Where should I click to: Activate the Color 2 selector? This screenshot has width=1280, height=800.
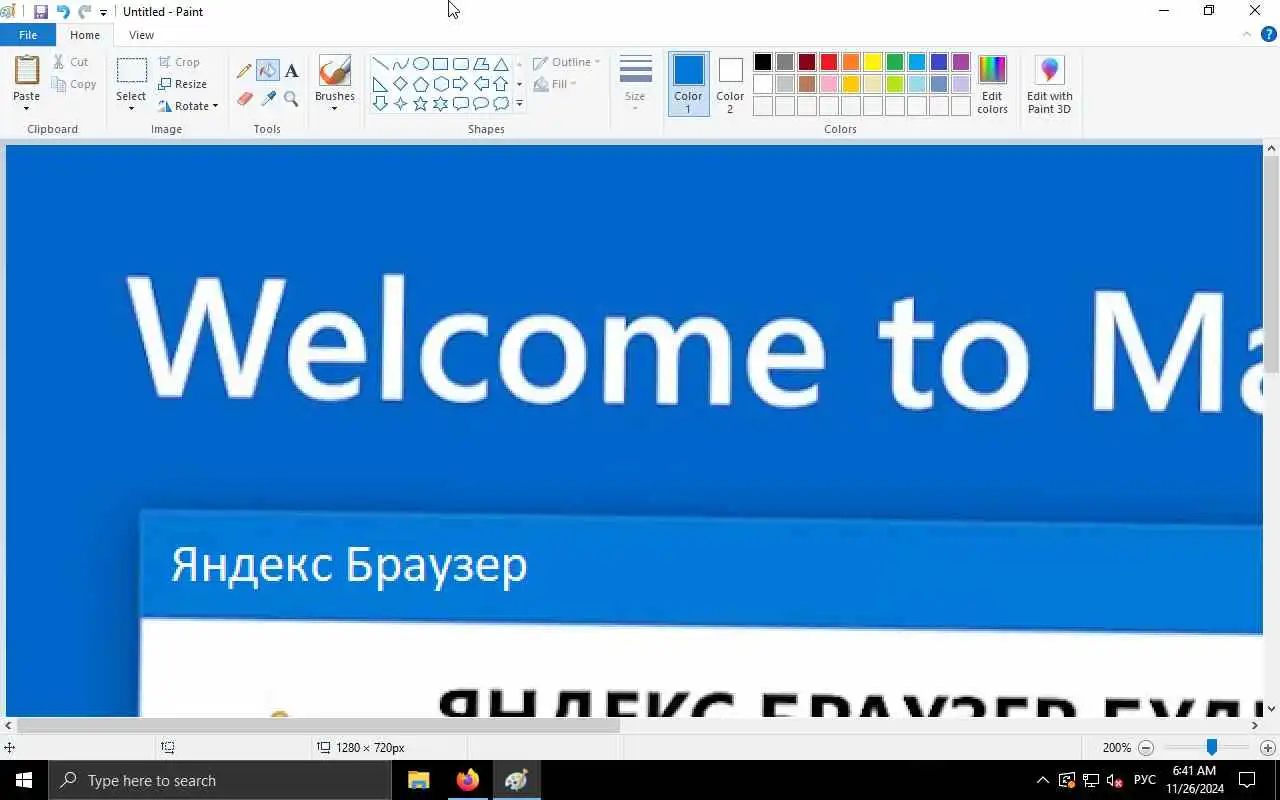730,84
